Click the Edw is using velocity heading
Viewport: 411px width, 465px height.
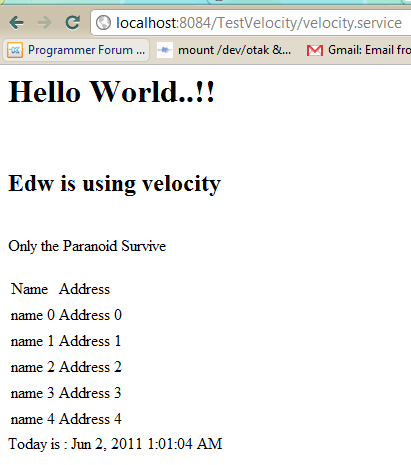click(114, 184)
